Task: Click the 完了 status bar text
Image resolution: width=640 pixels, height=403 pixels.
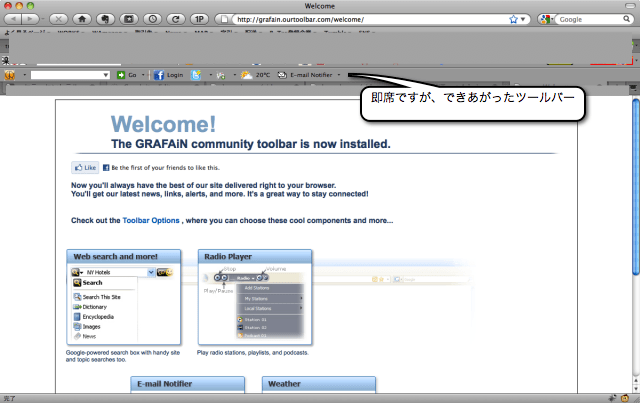Action: (x=9, y=399)
